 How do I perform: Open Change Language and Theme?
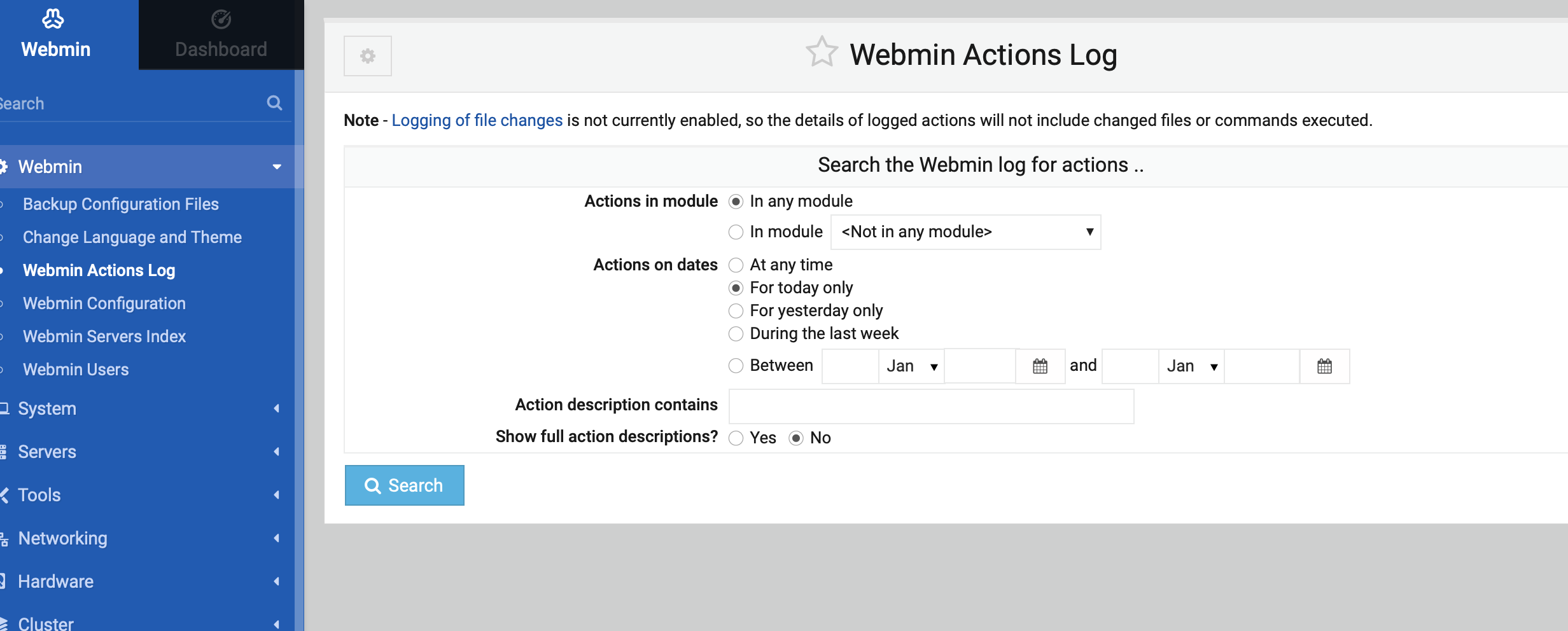[132, 237]
